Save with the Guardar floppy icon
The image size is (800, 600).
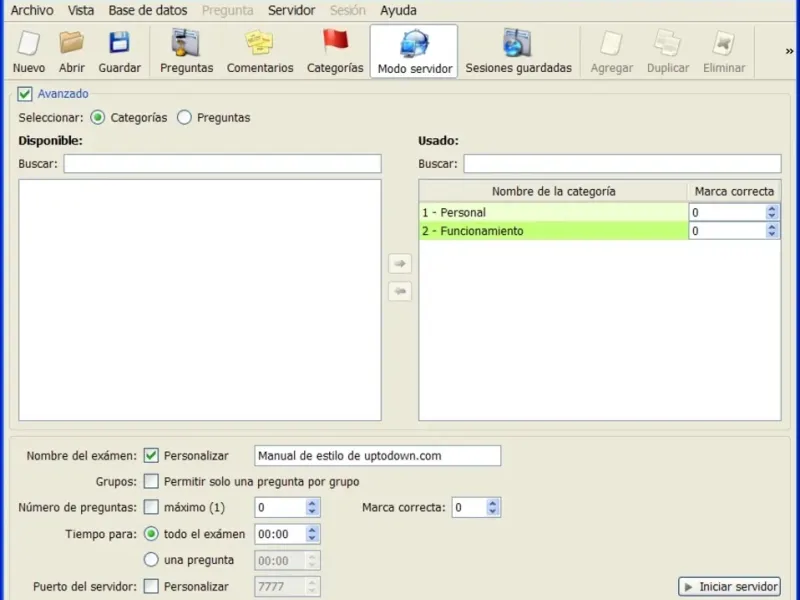119,51
